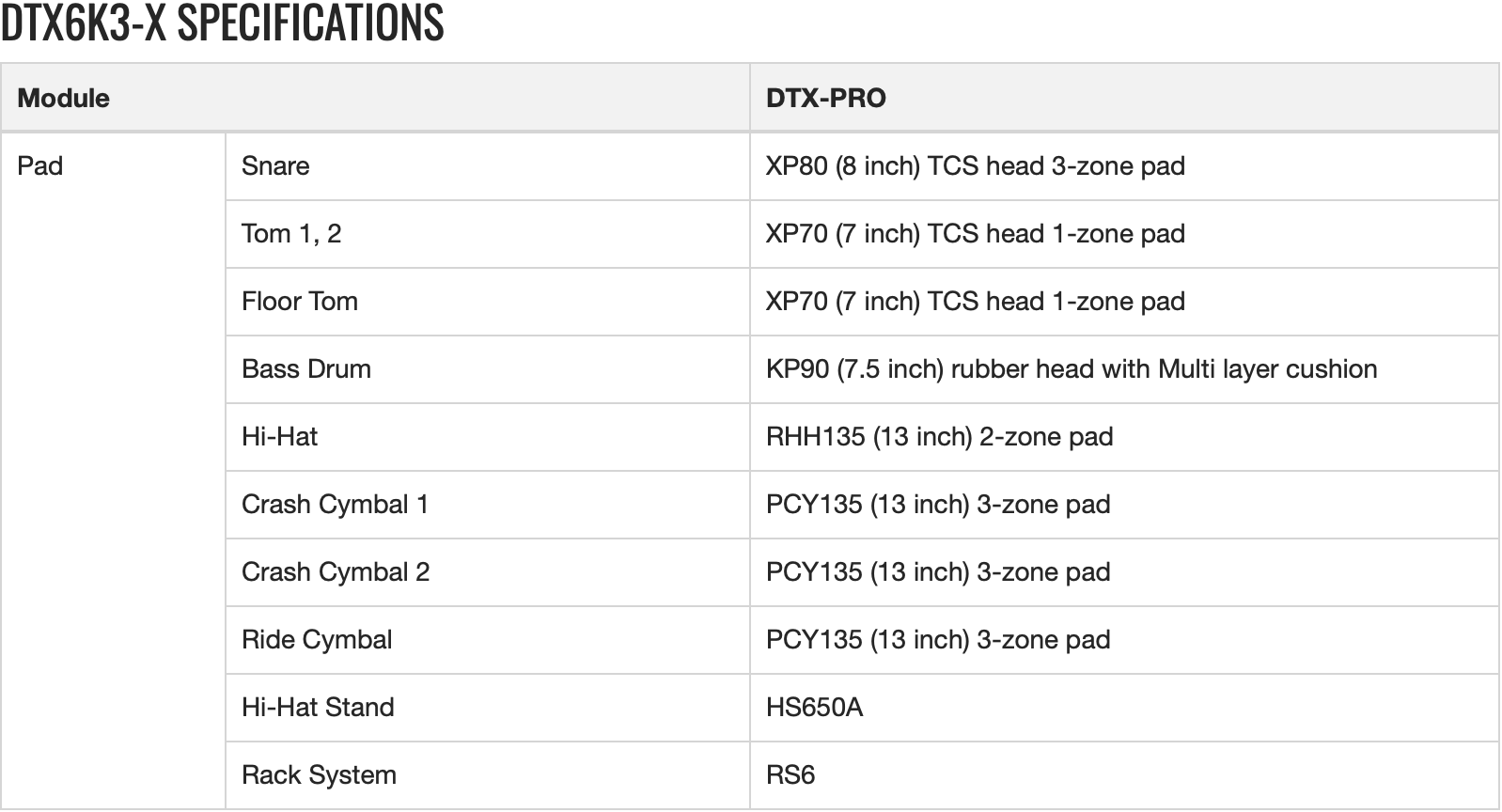Select the RS6 rack value

click(x=790, y=775)
